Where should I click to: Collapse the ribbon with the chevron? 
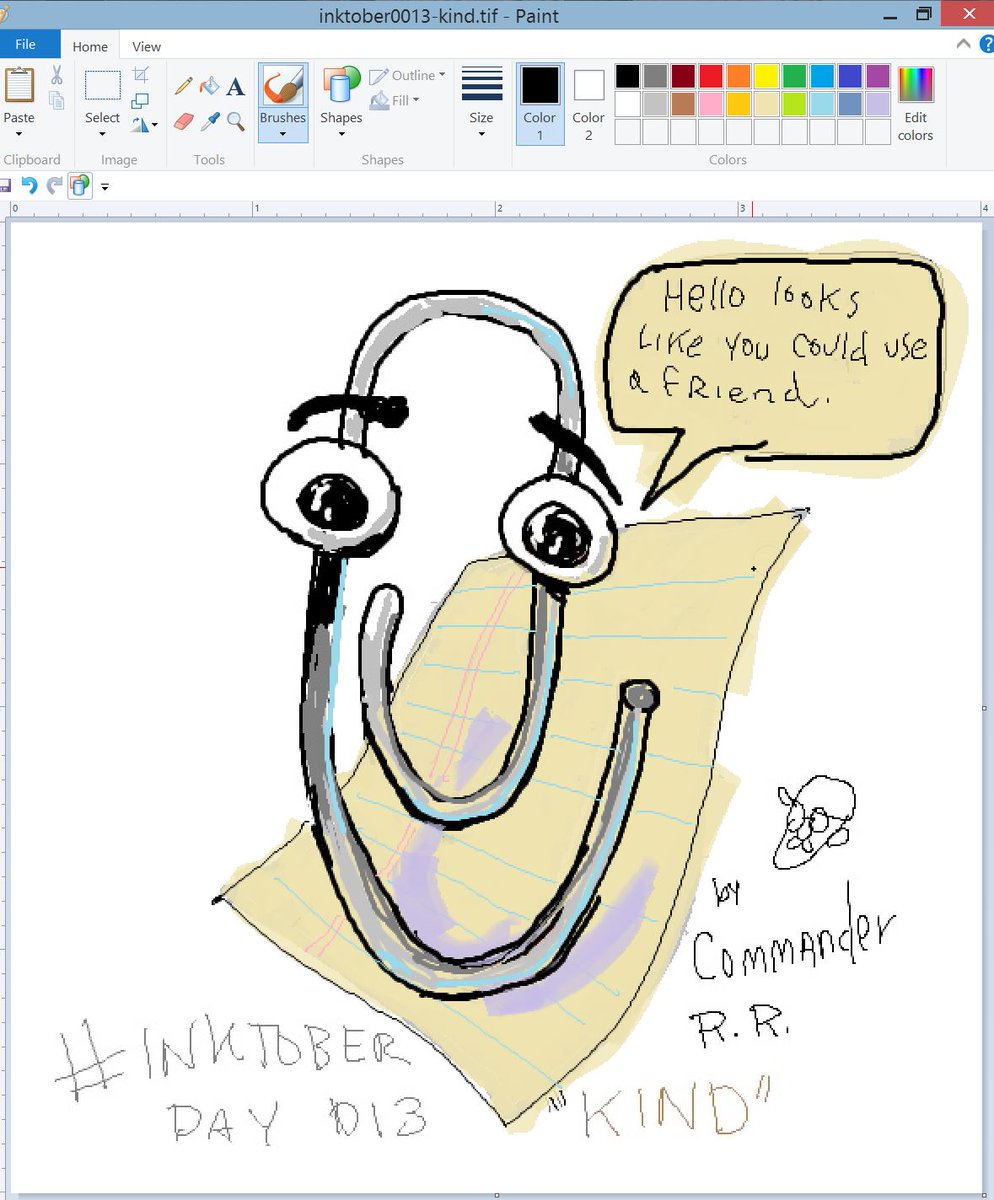coord(964,44)
